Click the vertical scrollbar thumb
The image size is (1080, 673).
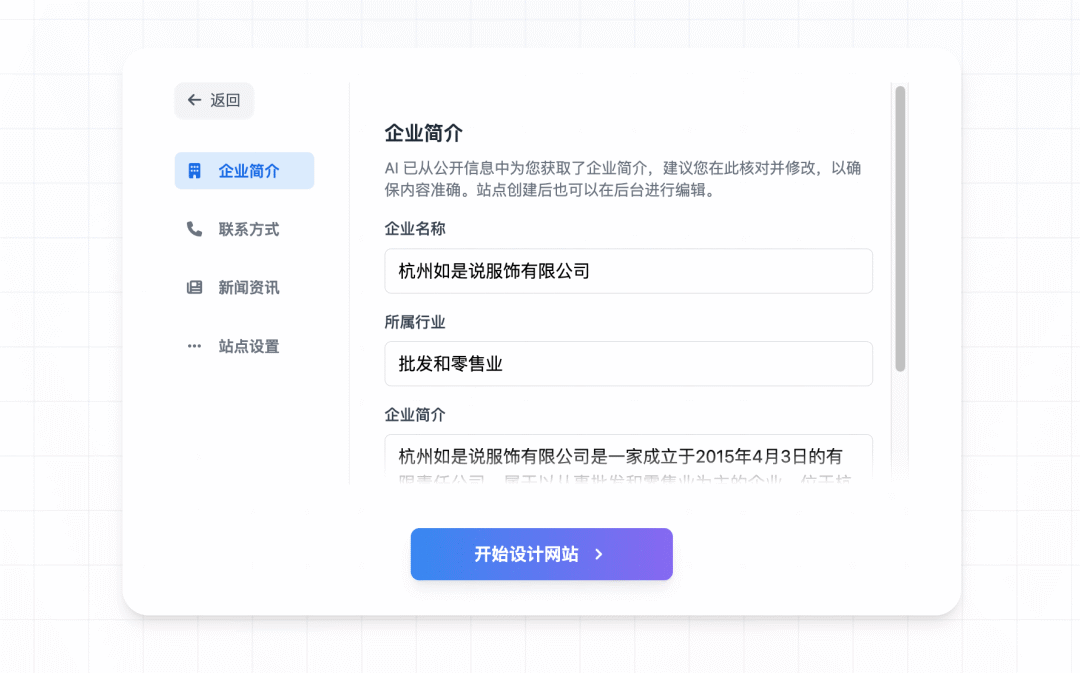click(900, 228)
